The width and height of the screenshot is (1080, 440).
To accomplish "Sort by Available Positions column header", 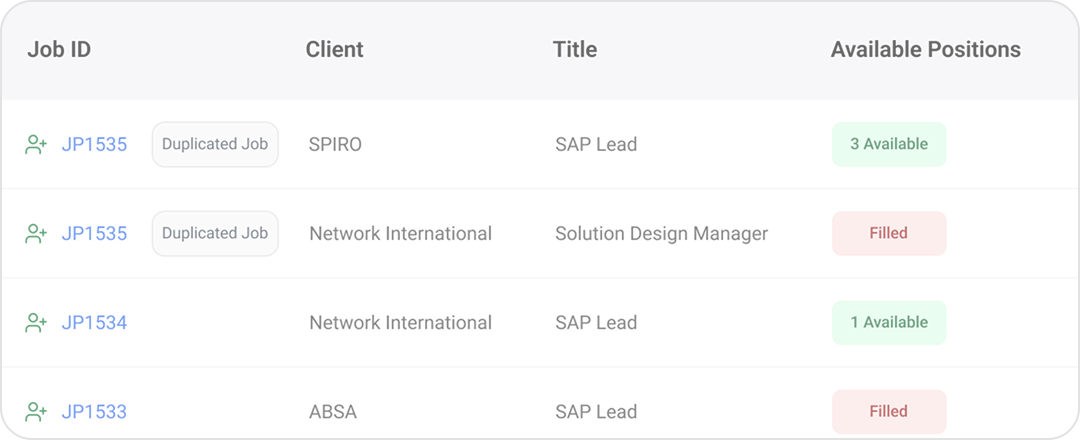I will tap(925, 50).
